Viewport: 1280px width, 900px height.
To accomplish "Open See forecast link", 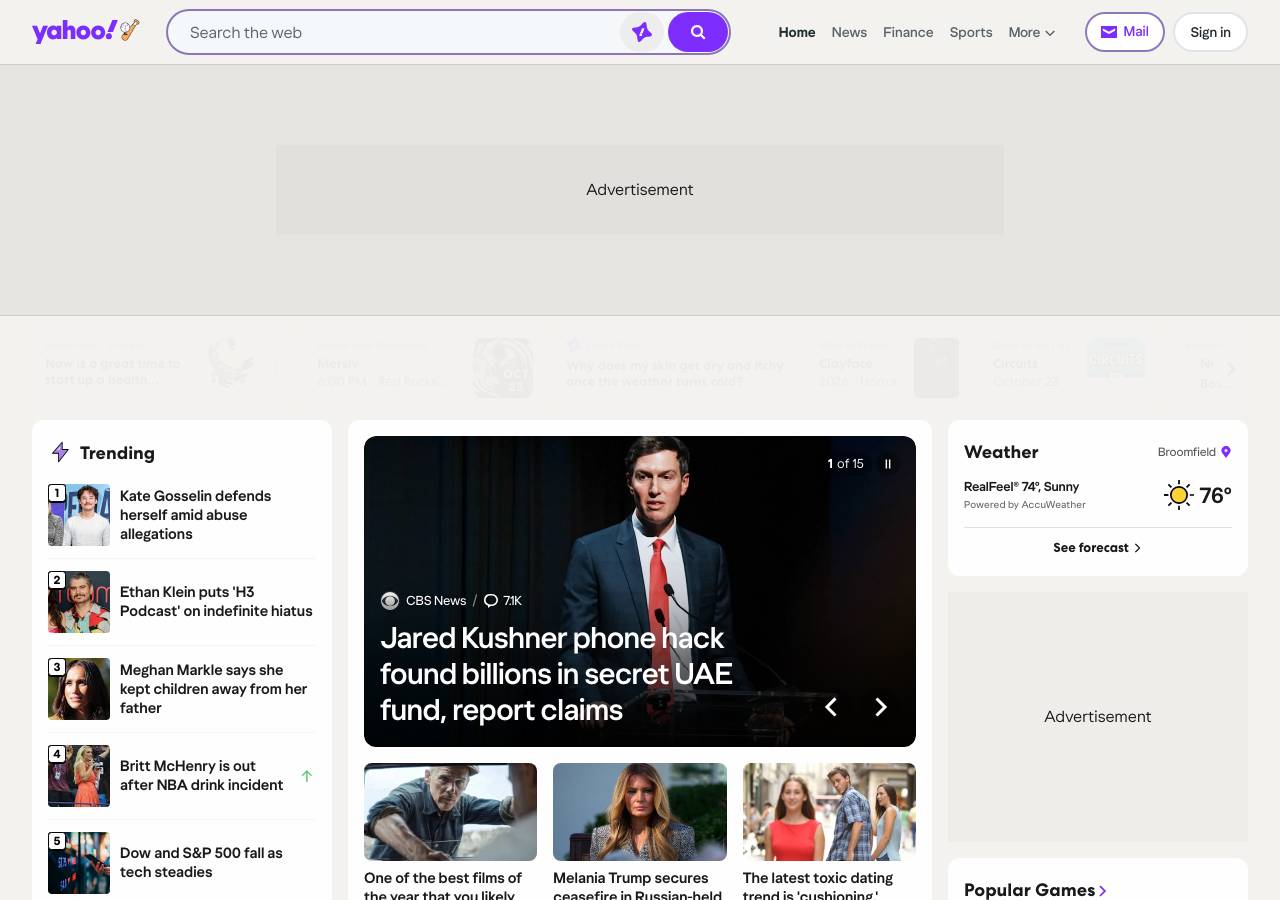I will click(1097, 548).
